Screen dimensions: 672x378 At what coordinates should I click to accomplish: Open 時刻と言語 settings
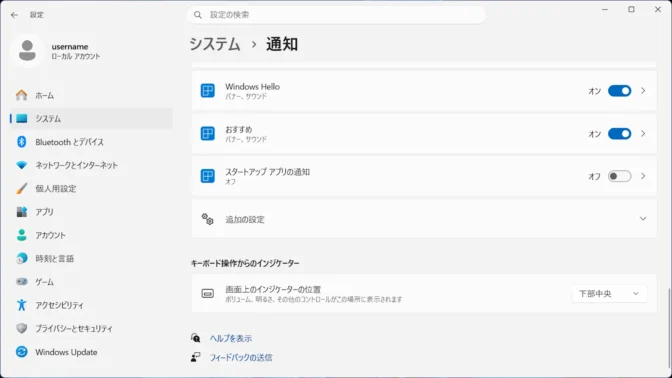click(91, 258)
